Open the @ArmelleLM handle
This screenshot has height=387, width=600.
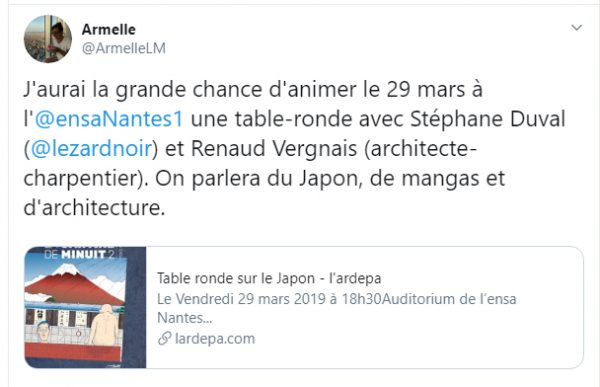(x=124, y=48)
